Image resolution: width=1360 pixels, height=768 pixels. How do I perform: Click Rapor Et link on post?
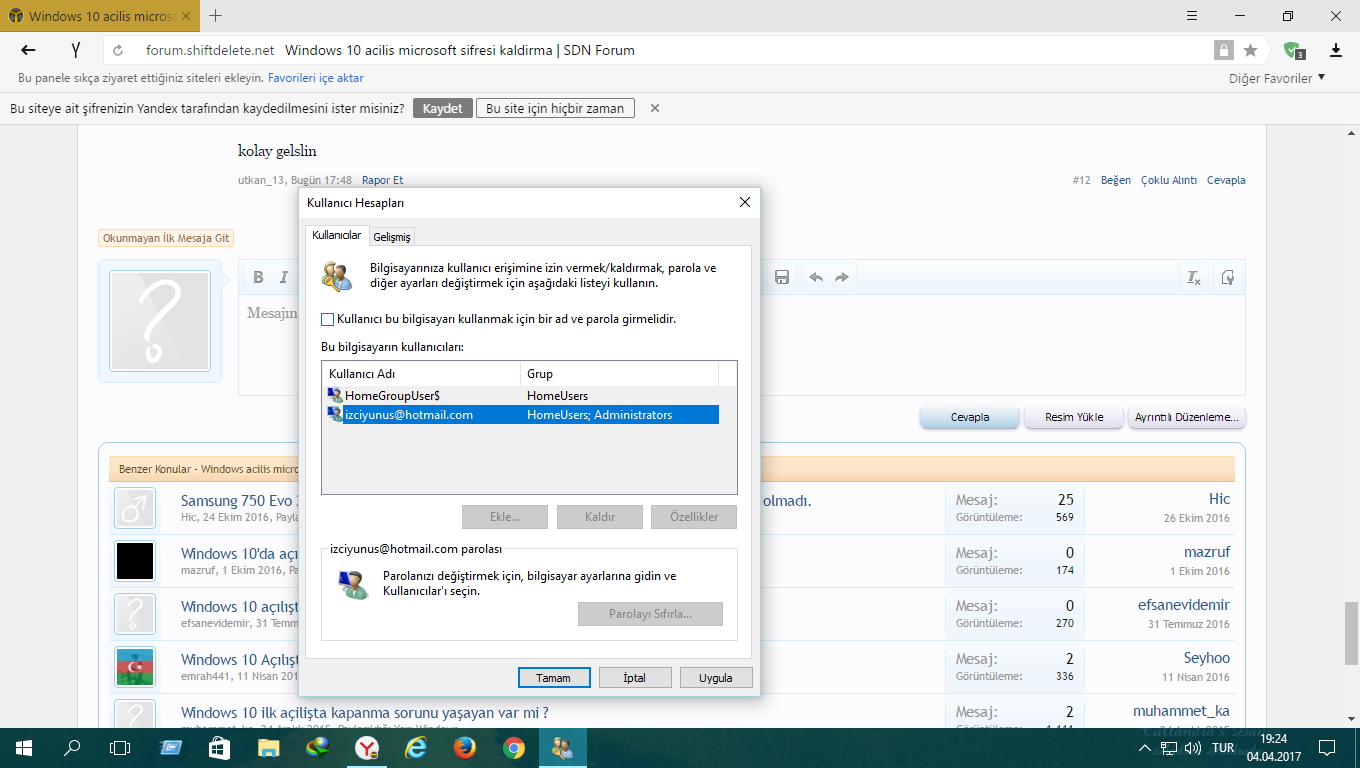[382, 181]
